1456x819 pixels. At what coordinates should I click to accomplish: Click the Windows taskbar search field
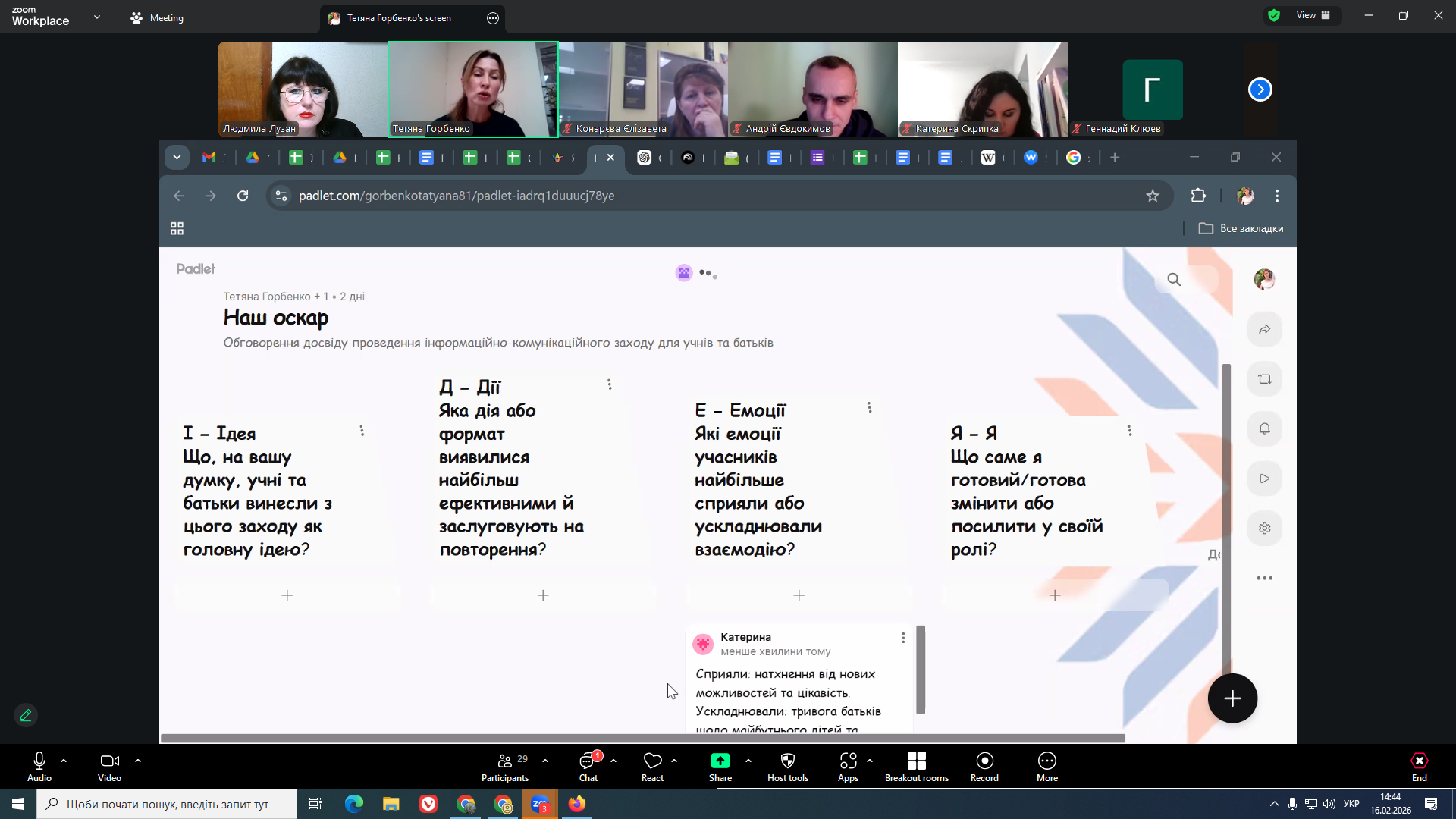pyautogui.click(x=167, y=804)
